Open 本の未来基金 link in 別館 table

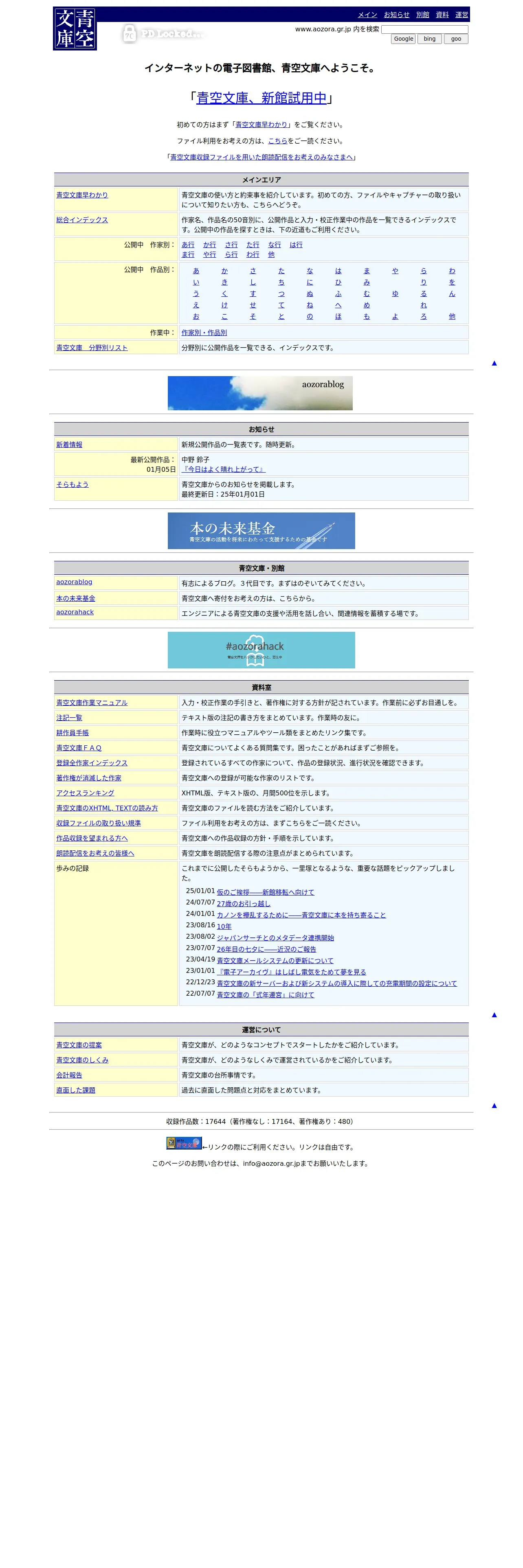pos(75,598)
